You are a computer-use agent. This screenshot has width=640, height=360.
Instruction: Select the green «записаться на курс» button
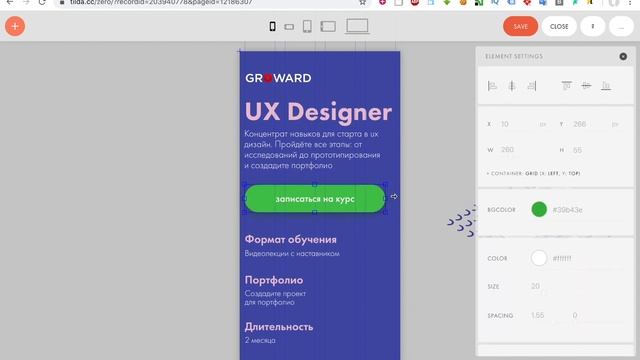point(315,199)
